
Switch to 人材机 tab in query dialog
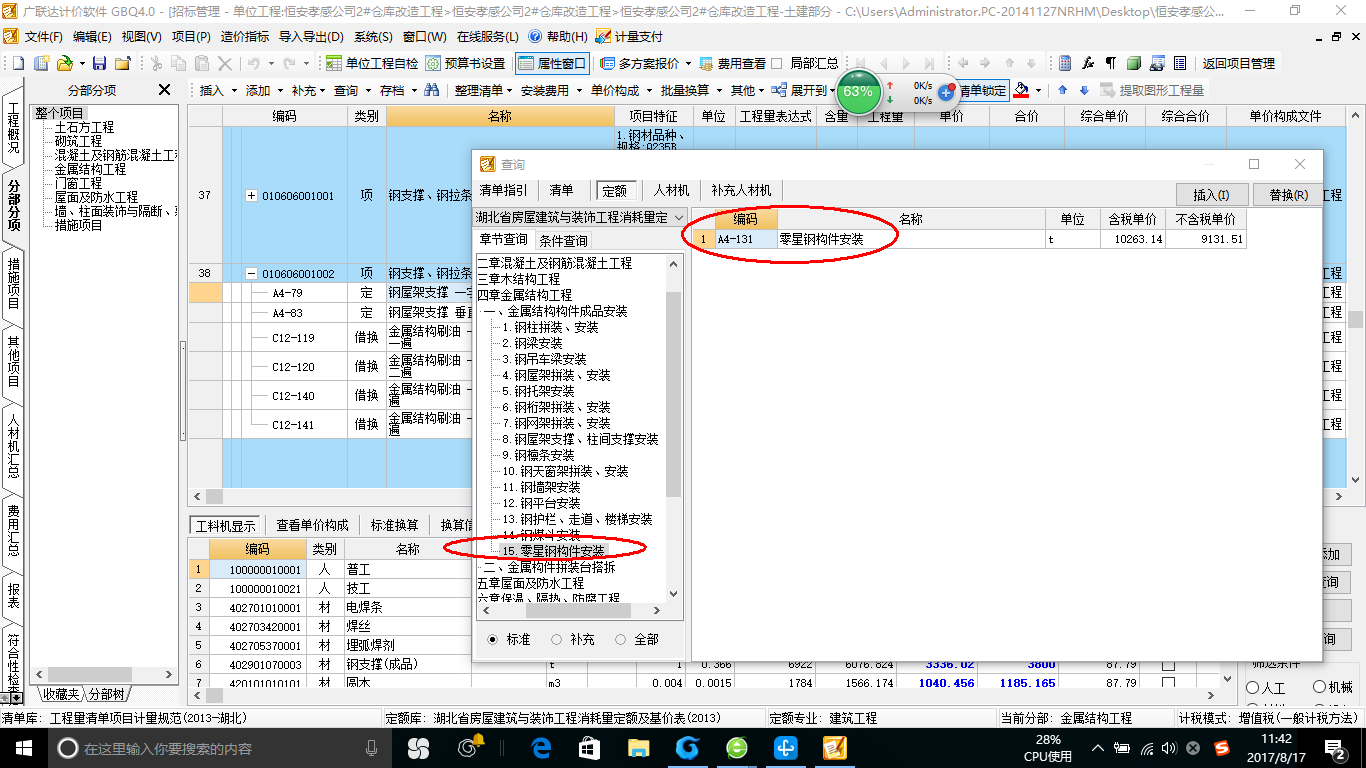[672, 190]
